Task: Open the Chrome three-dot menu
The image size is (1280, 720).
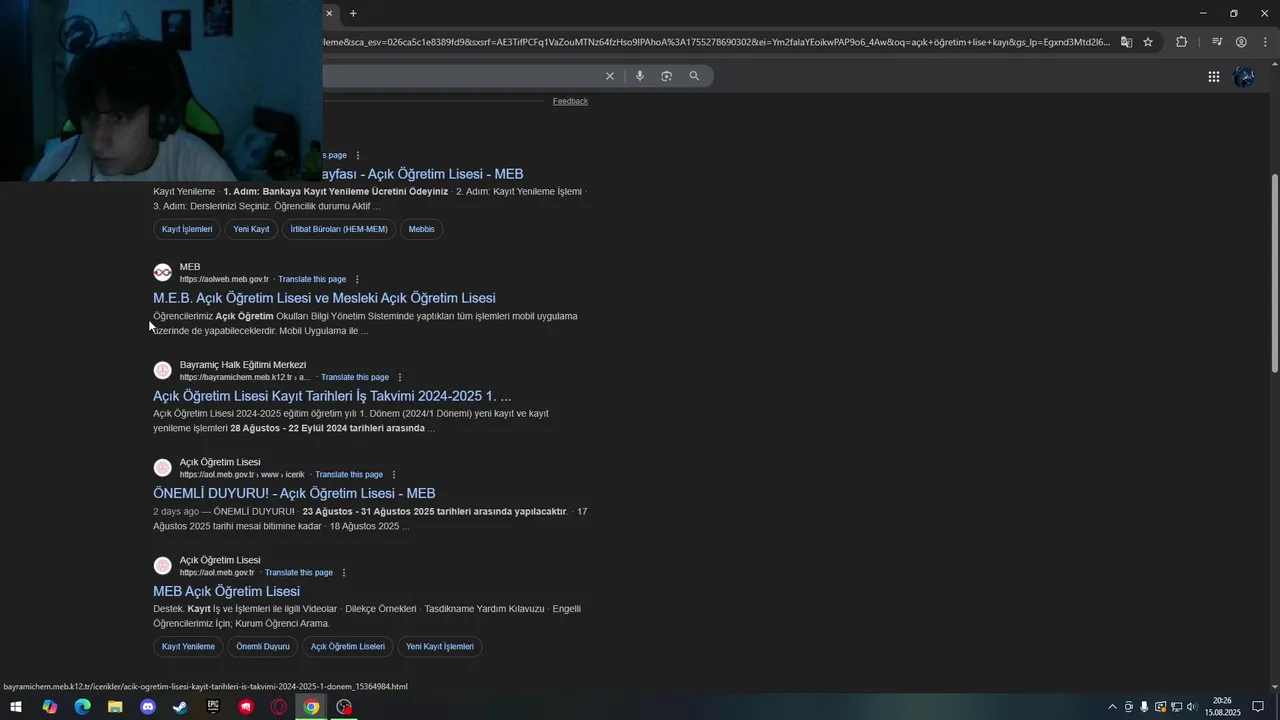Action: tap(1264, 42)
